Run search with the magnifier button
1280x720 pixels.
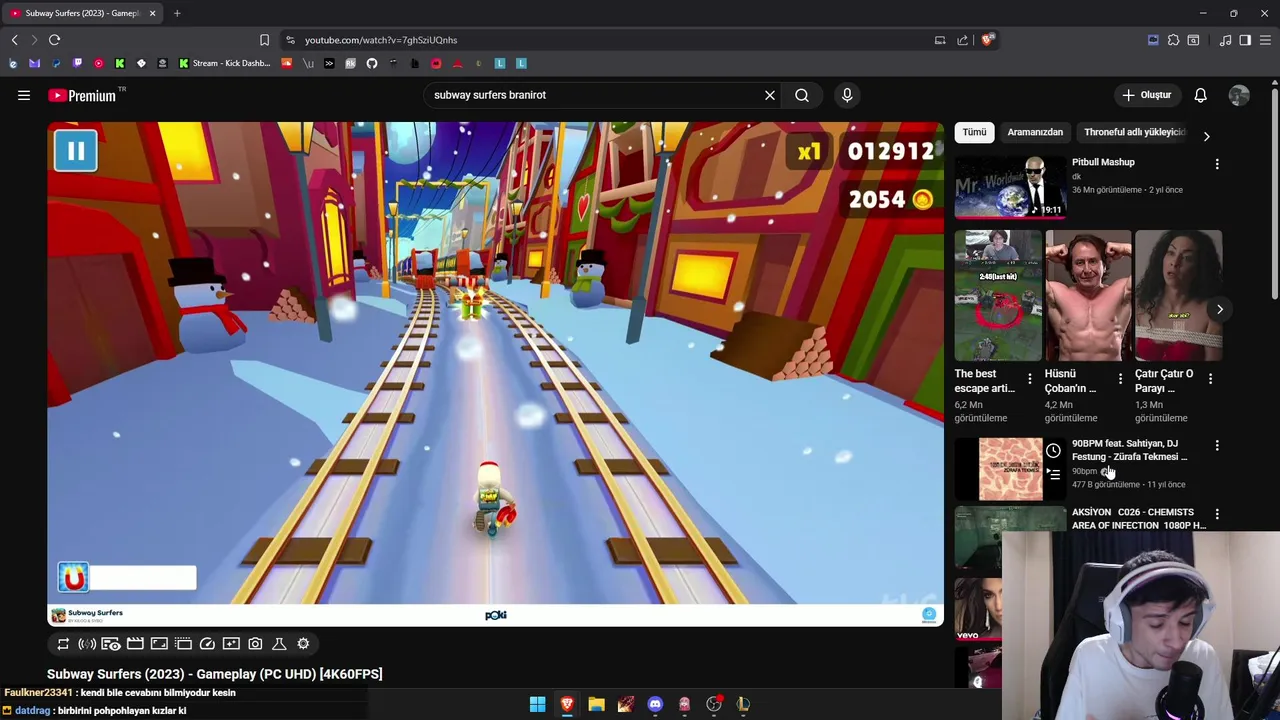coord(802,95)
